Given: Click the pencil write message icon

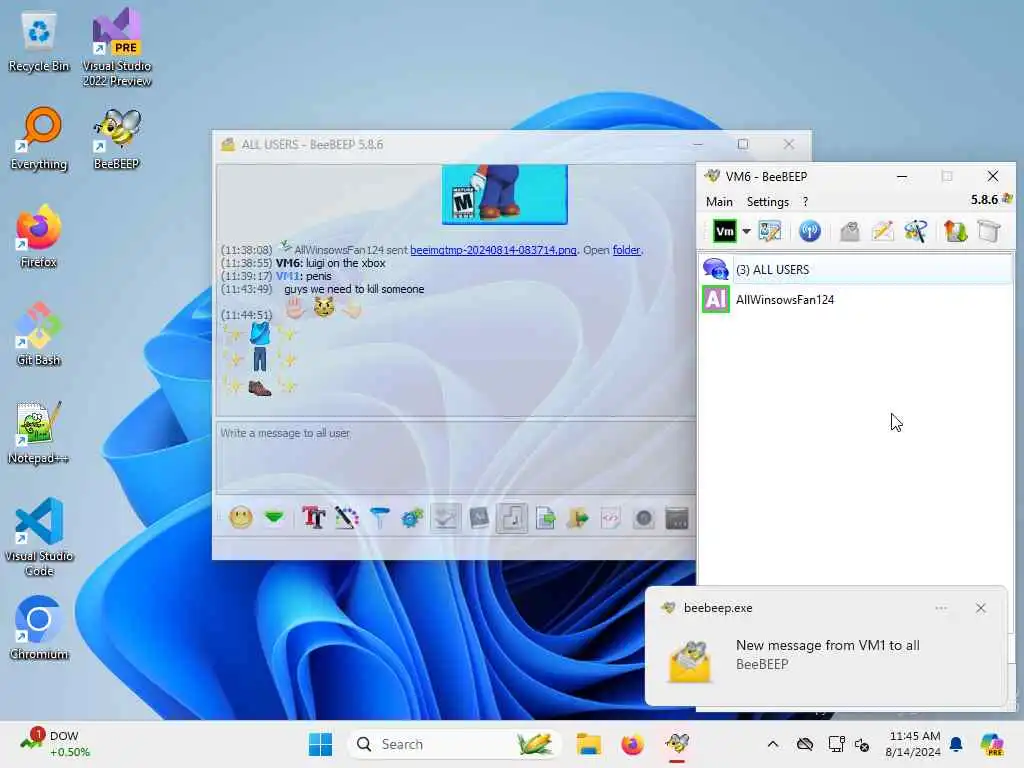Looking at the screenshot, I should [x=882, y=231].
